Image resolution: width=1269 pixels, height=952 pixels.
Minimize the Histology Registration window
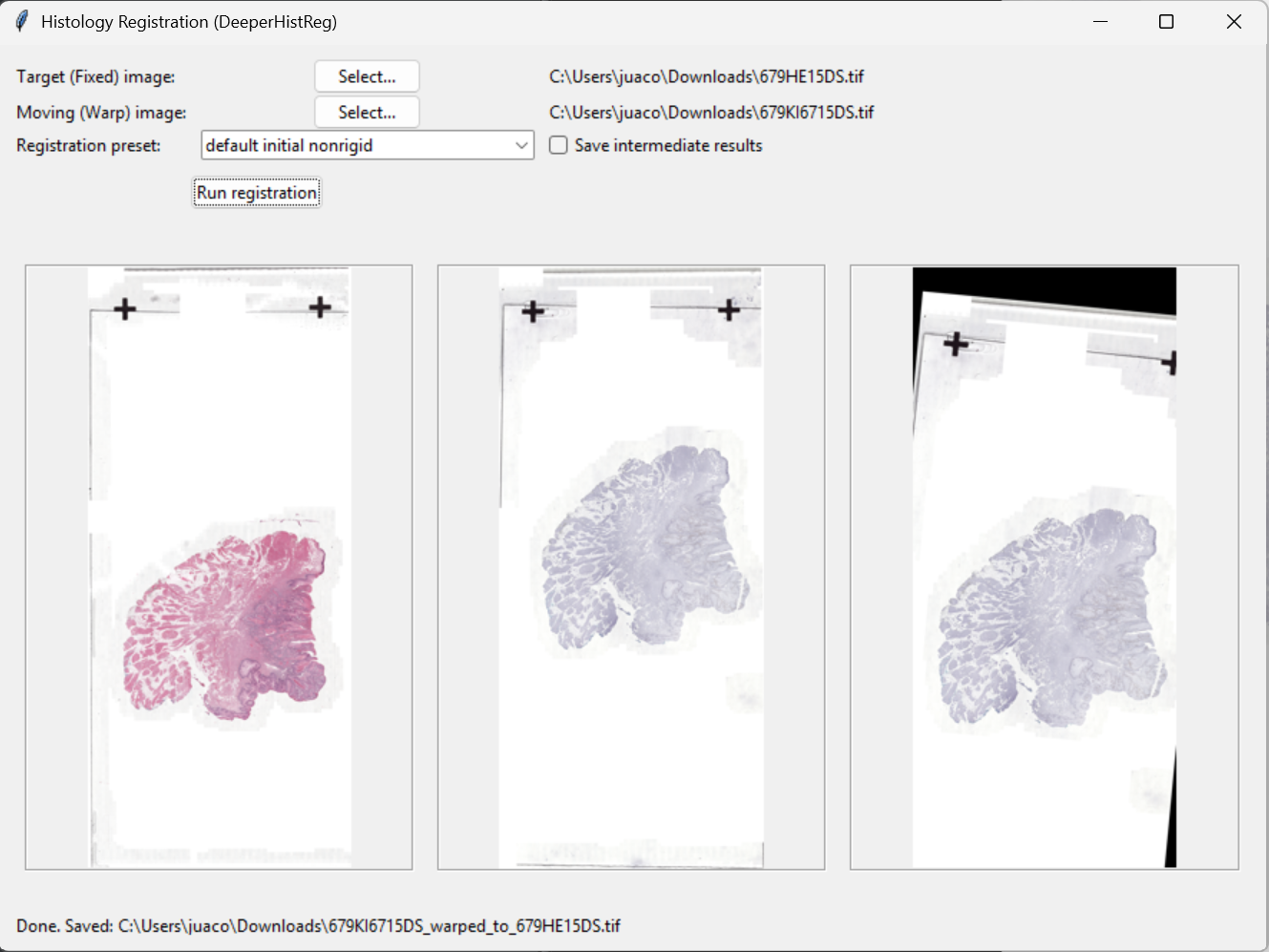(1100, 21)
